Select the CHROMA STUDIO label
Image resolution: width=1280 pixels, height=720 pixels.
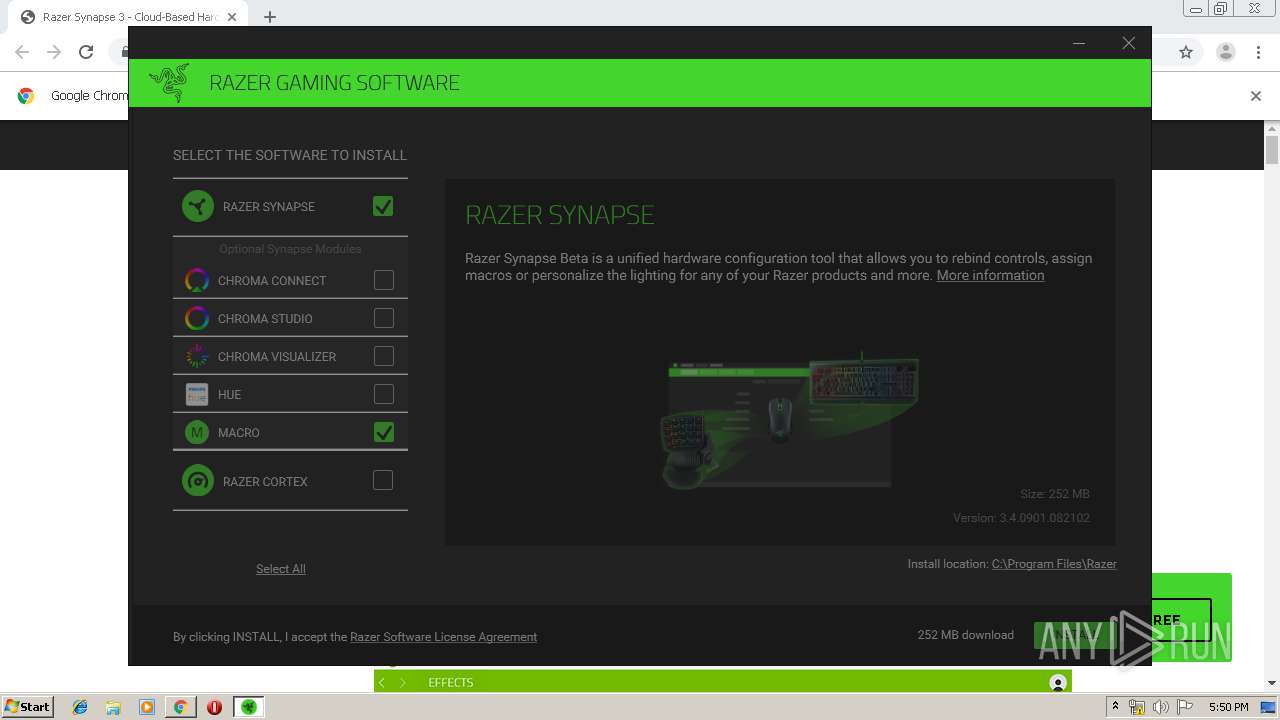click(265, 319)
